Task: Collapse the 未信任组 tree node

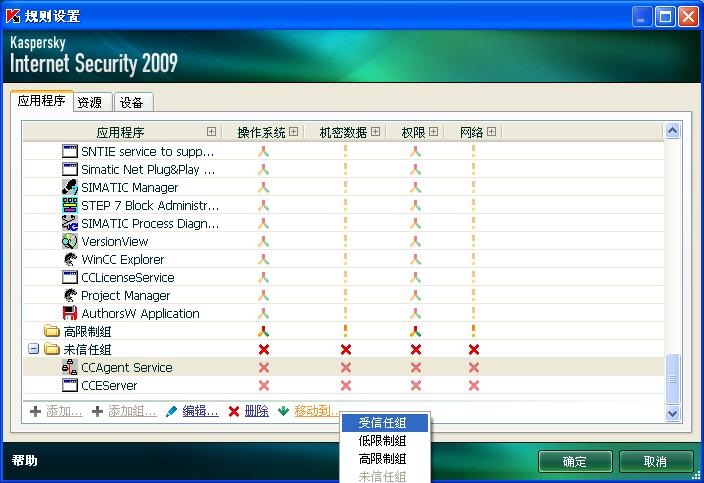Action: [x=33, y=349]
